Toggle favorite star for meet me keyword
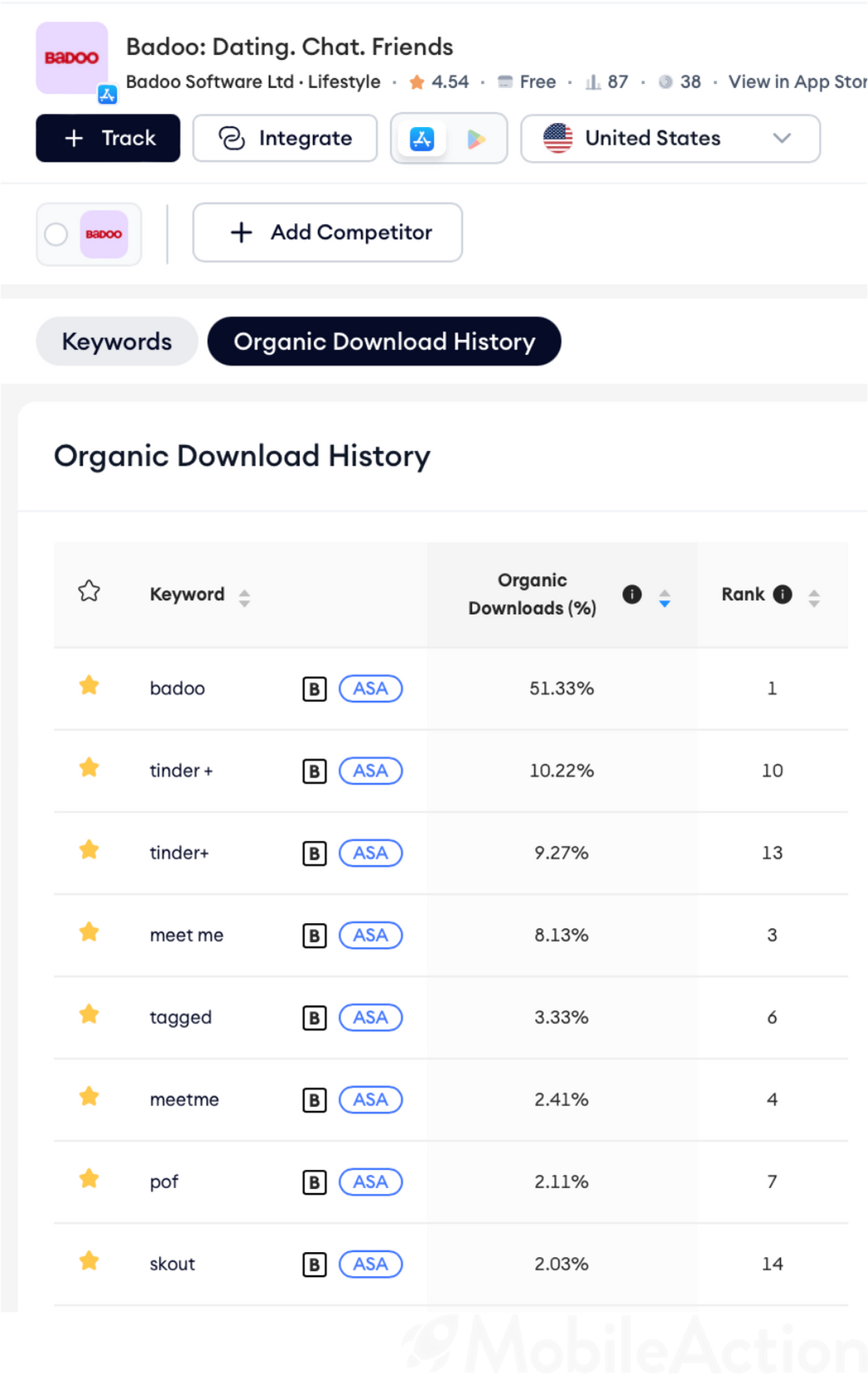 point(89,932)
